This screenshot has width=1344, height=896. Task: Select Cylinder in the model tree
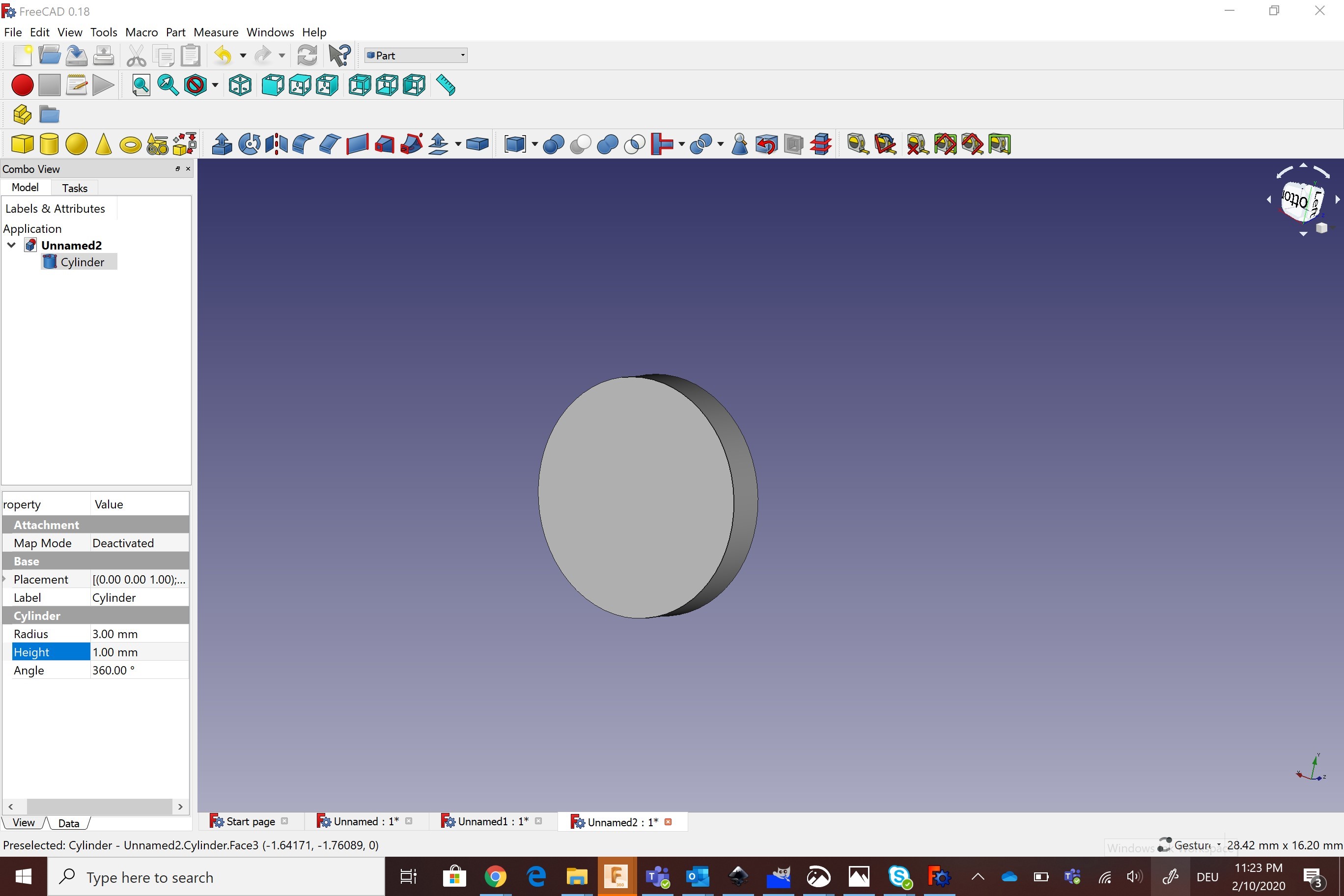(82, 262)
